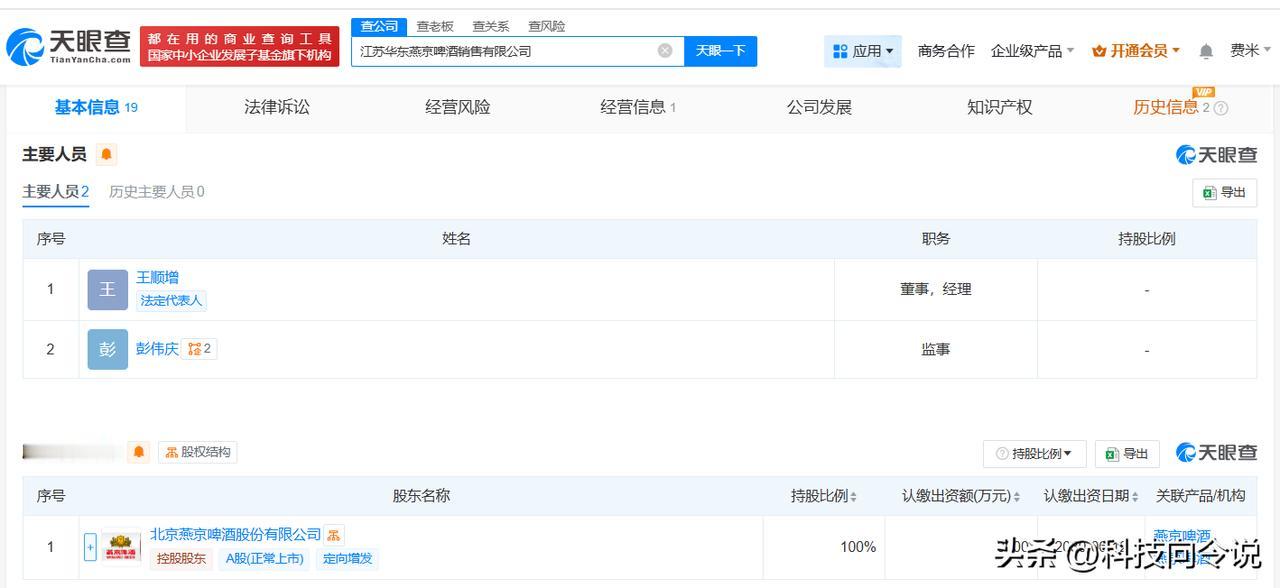Click the 董事,经理 cell
The width and height of the screenshot is (1280, 588).
936,289
